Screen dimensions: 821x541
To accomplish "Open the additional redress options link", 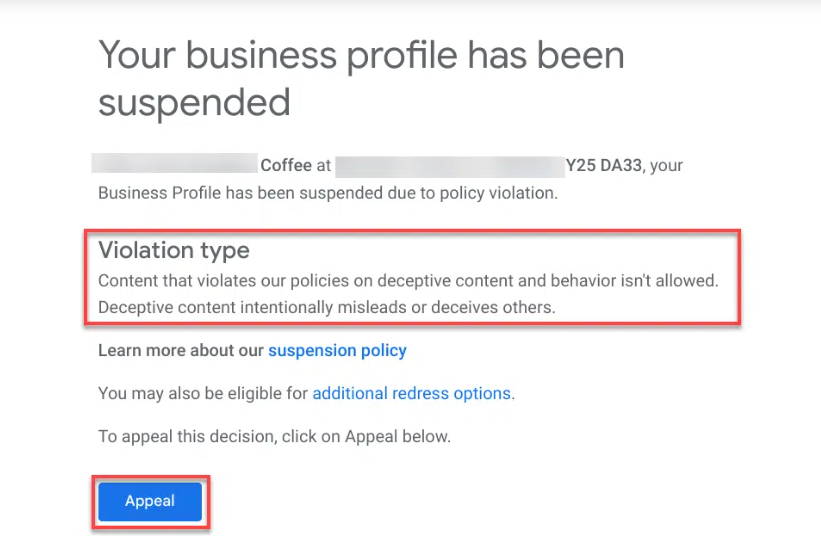I will (x=411, y=393).
